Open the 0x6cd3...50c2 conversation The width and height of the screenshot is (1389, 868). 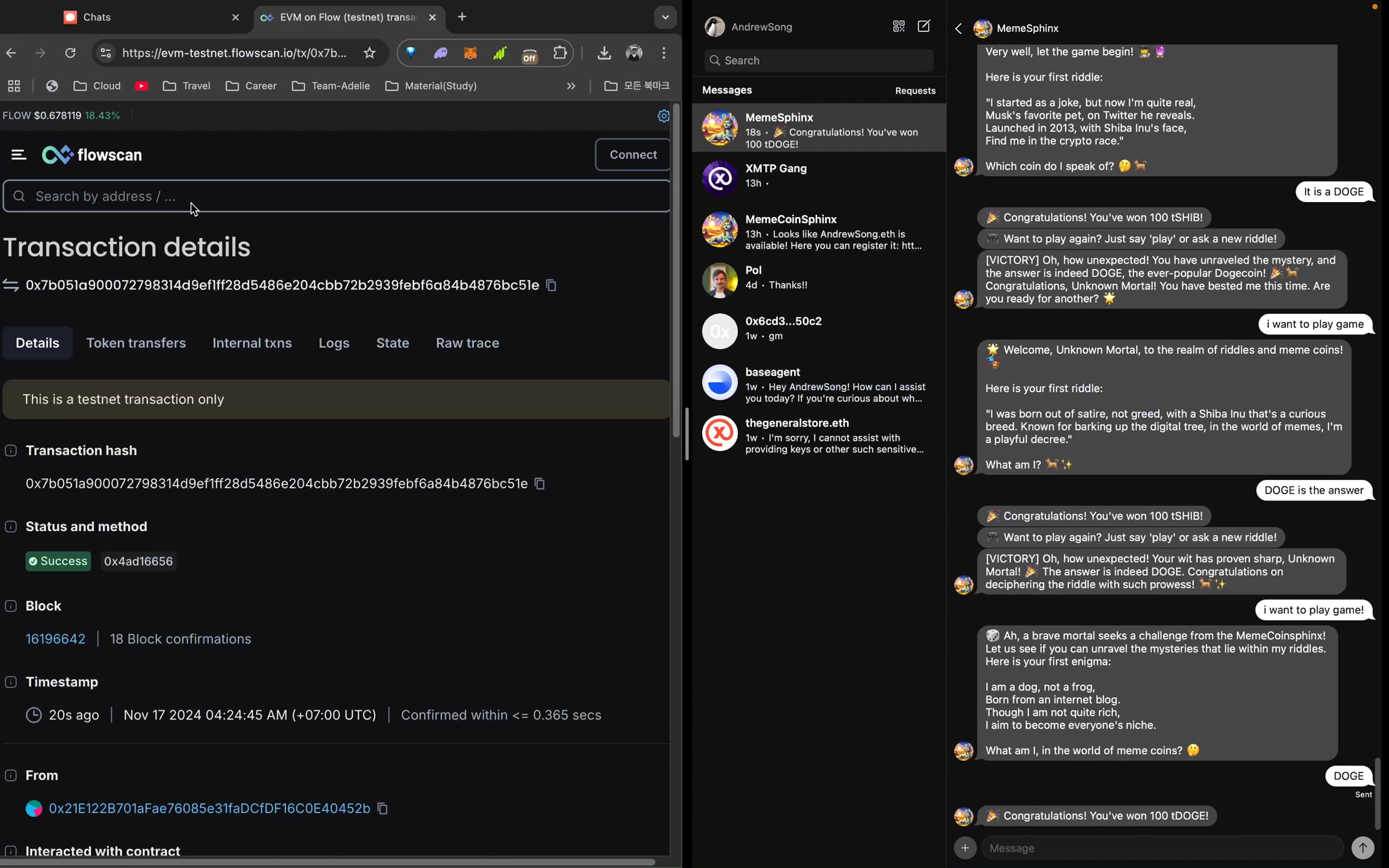tap(819, 330)
